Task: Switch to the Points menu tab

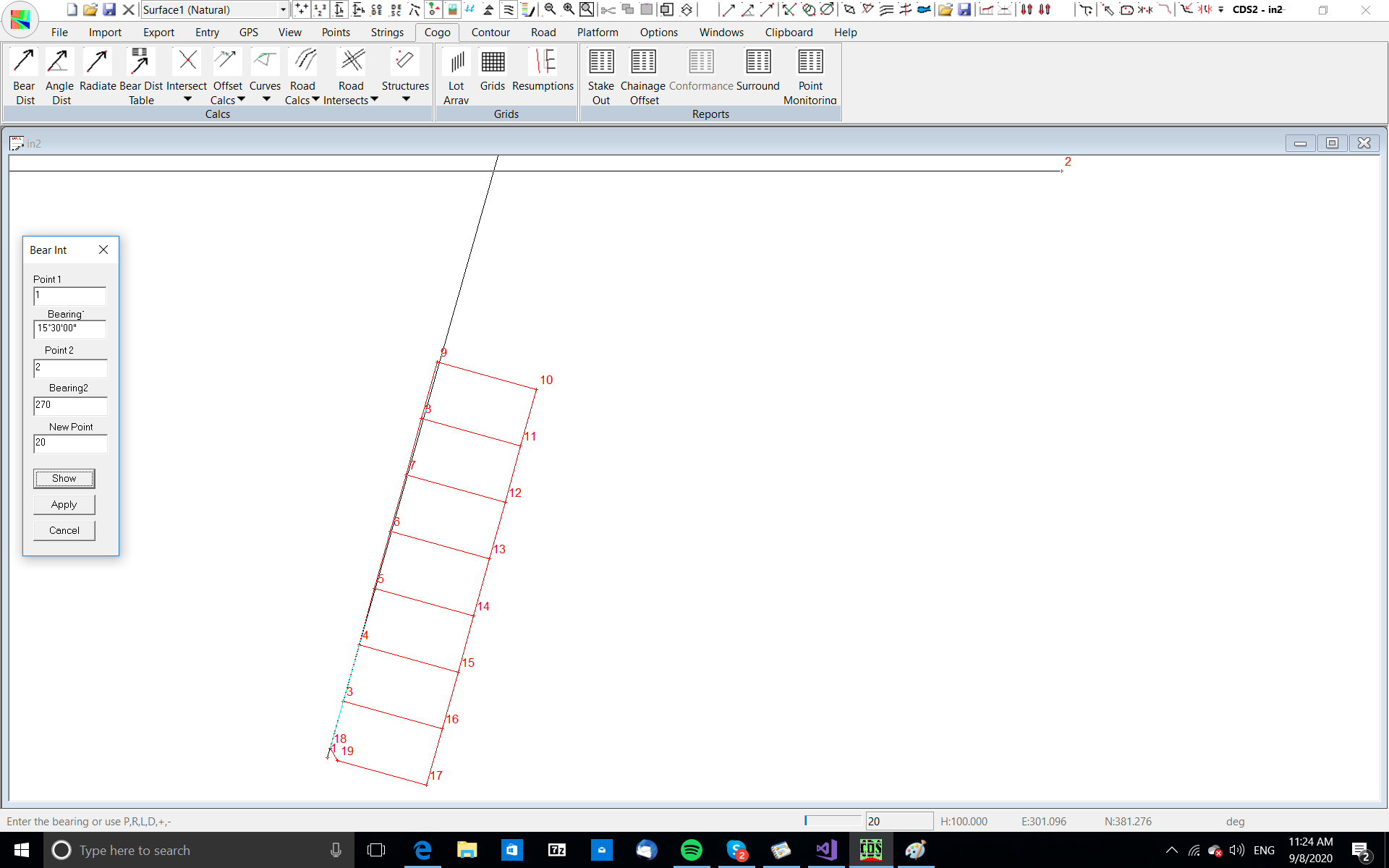Action: pyautogui.click(x=336, y=33)
